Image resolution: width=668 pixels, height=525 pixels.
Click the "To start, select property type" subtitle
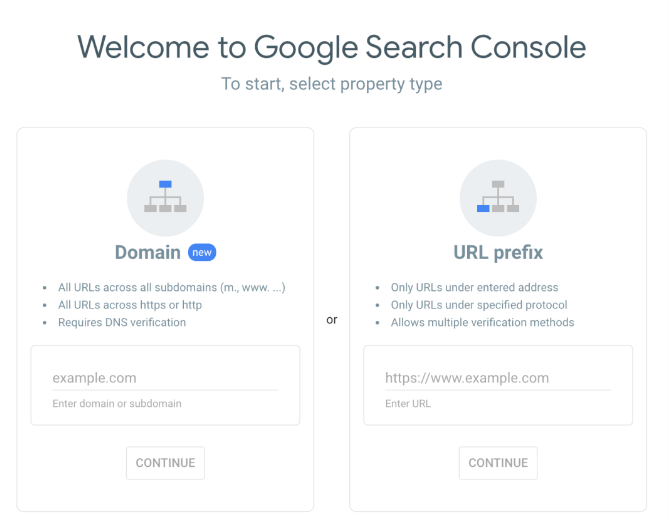click(332, 84)
